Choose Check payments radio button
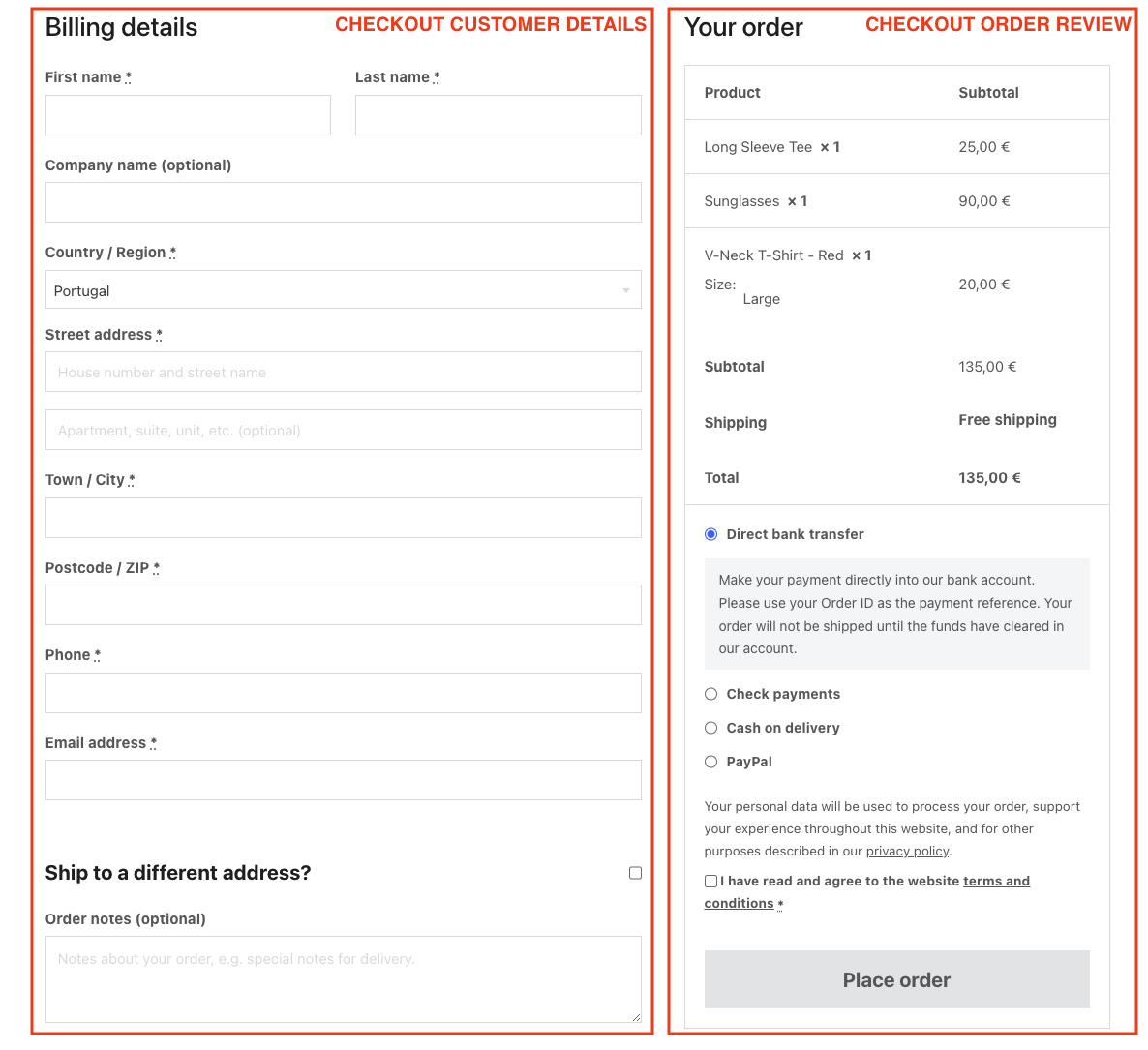 [x=711, y=694]
